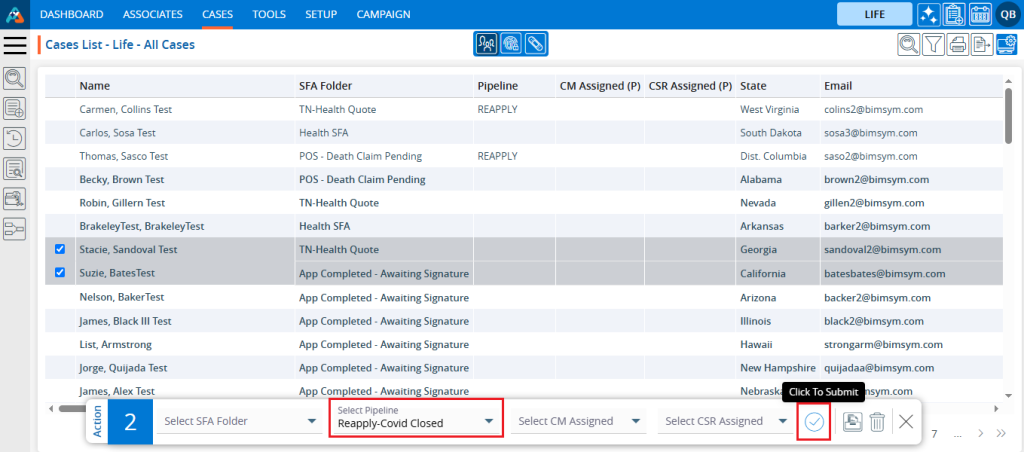Open the CASES menu tab
The width and height of the screenshot is (1024, 452).
pyautogui.click(x=217, y=14)
